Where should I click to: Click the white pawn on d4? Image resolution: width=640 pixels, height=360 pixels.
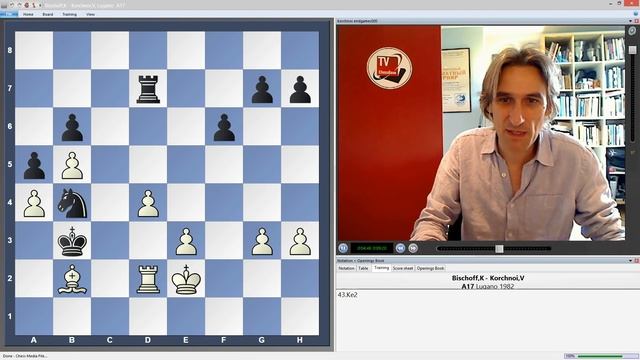coord(148,203)
